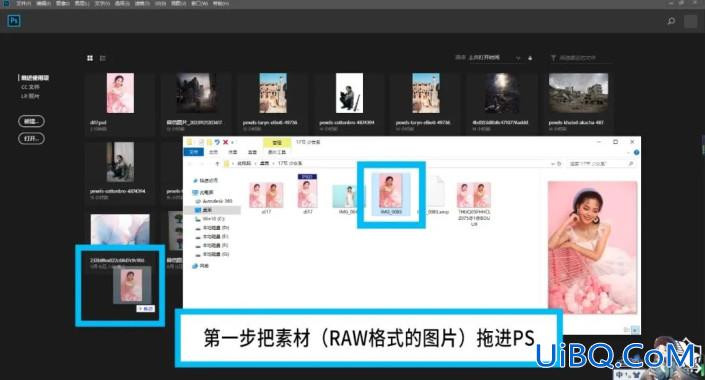Open the Photoshop account profile avatar

[x=691, y=21]
